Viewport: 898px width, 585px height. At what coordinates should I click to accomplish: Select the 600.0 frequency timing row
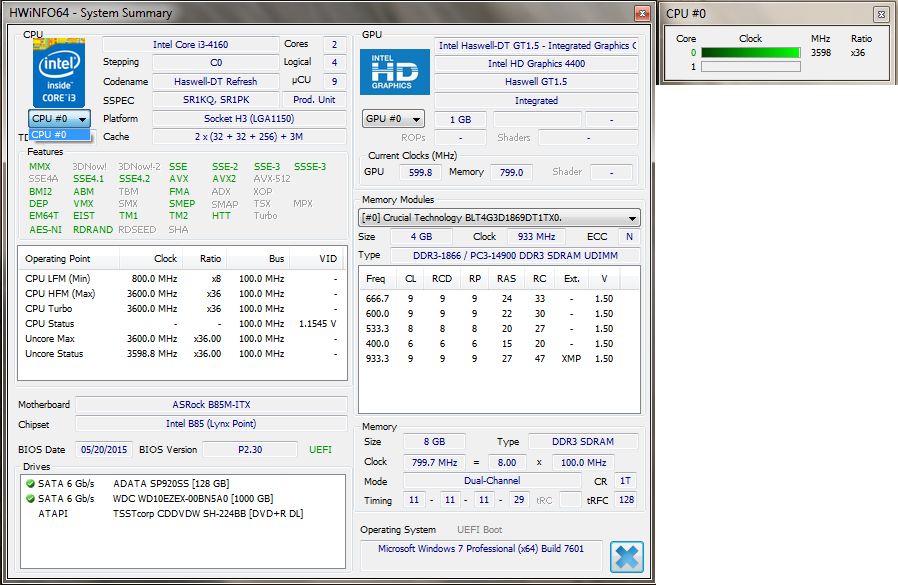pos(498,313)
